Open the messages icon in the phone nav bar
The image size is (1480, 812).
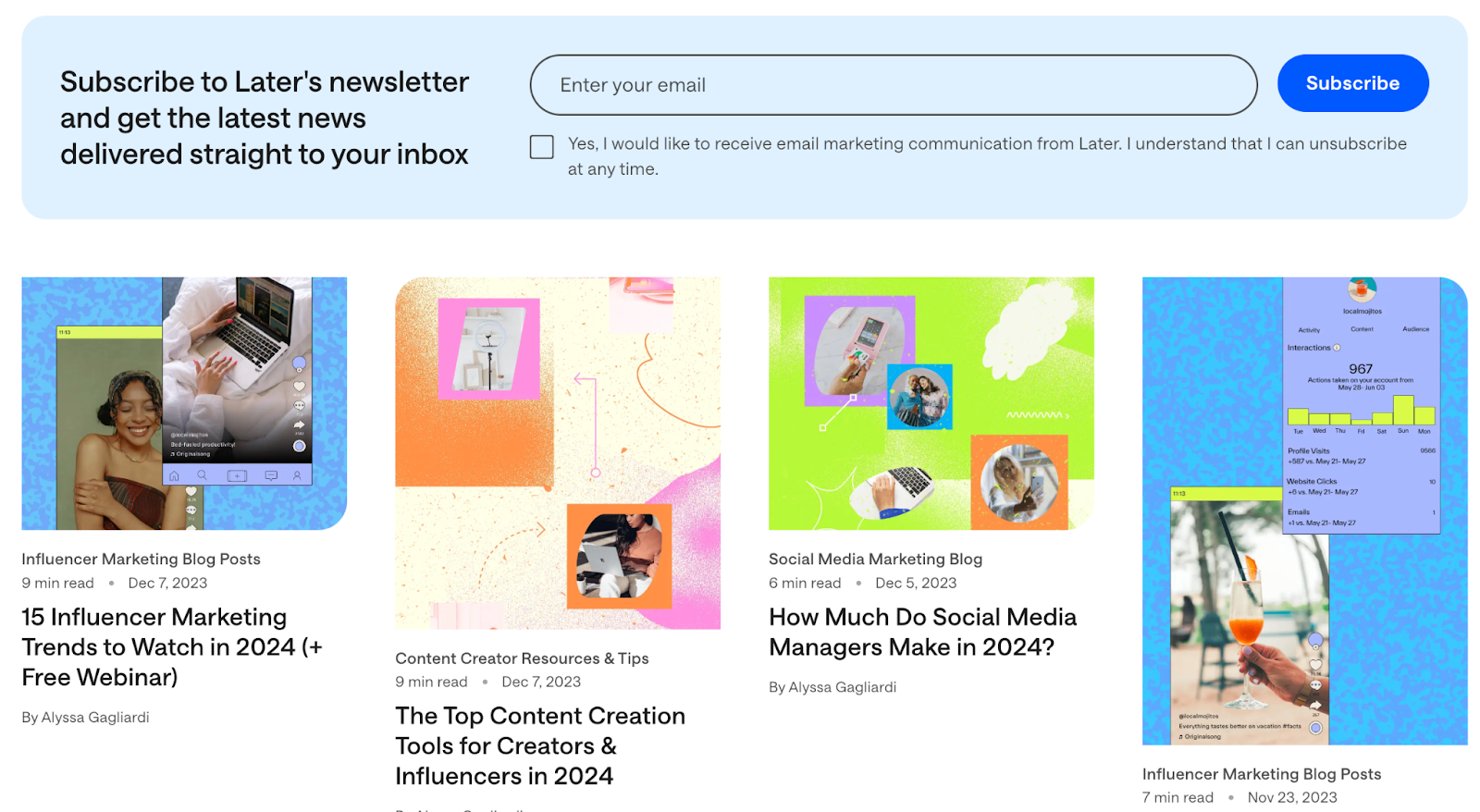pyautogui.click(x=270, y=475)
